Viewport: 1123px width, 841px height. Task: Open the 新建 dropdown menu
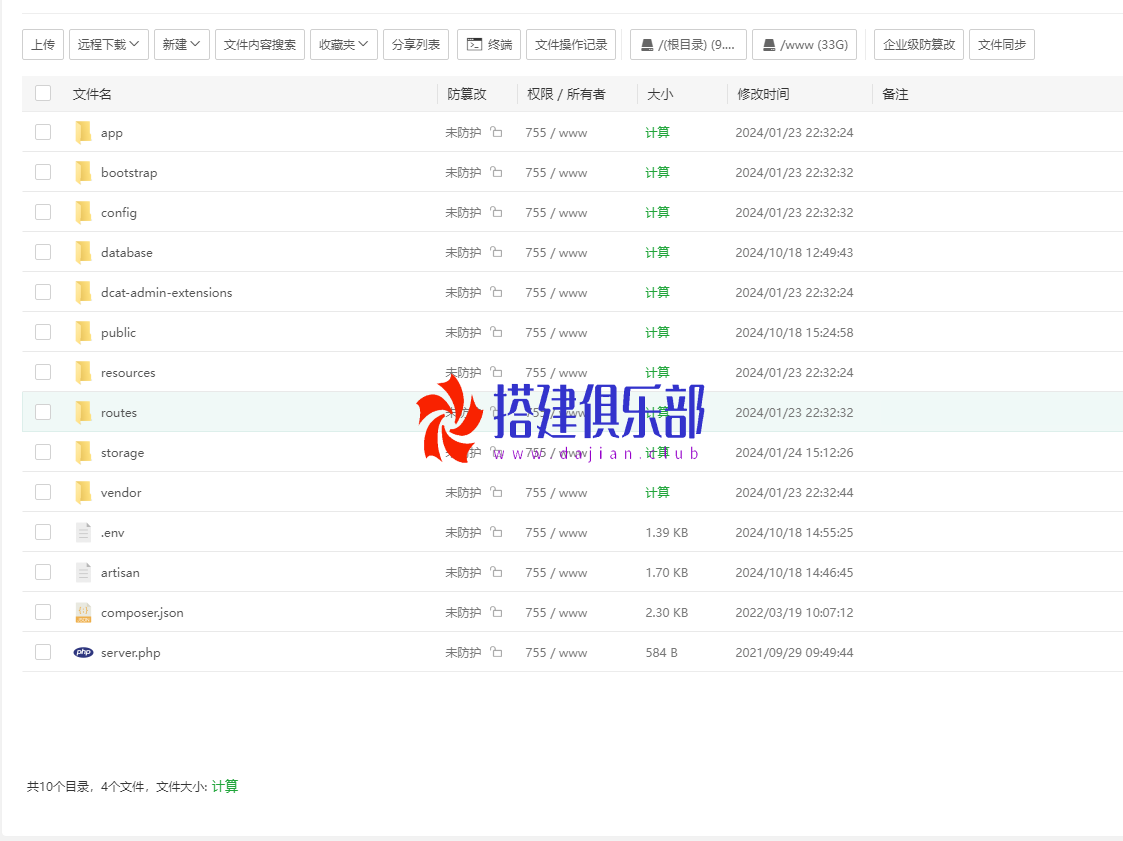[182, 44]
